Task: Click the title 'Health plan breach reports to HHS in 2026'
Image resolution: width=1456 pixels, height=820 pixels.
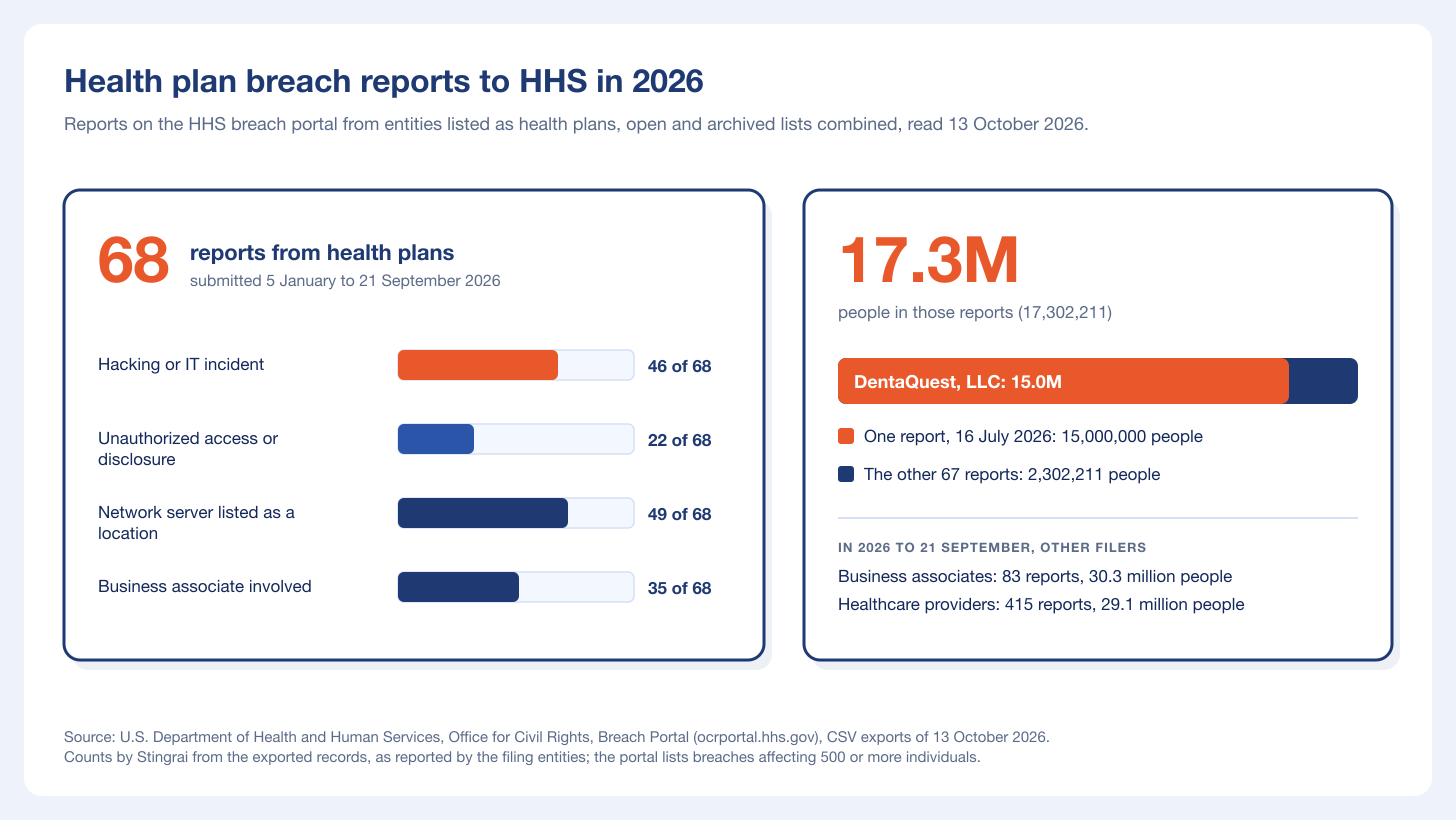Action: pos(384,82)
